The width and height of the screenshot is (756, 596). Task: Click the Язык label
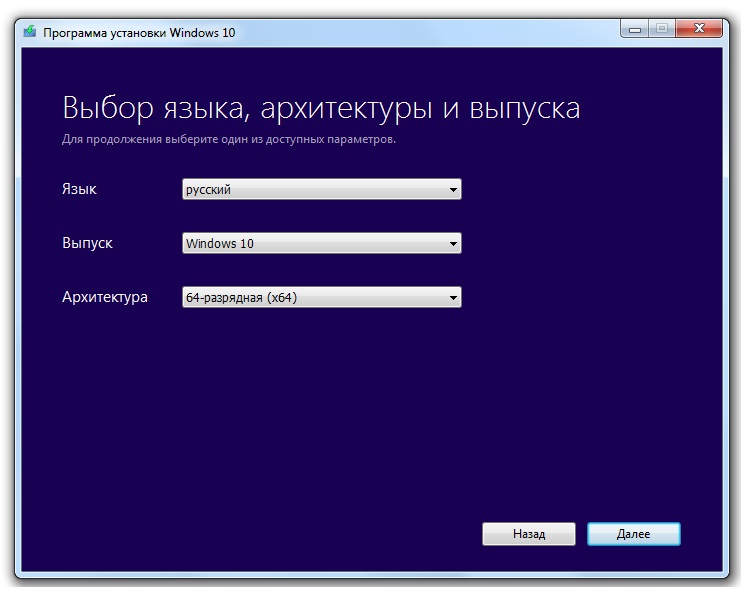(80, 191)
